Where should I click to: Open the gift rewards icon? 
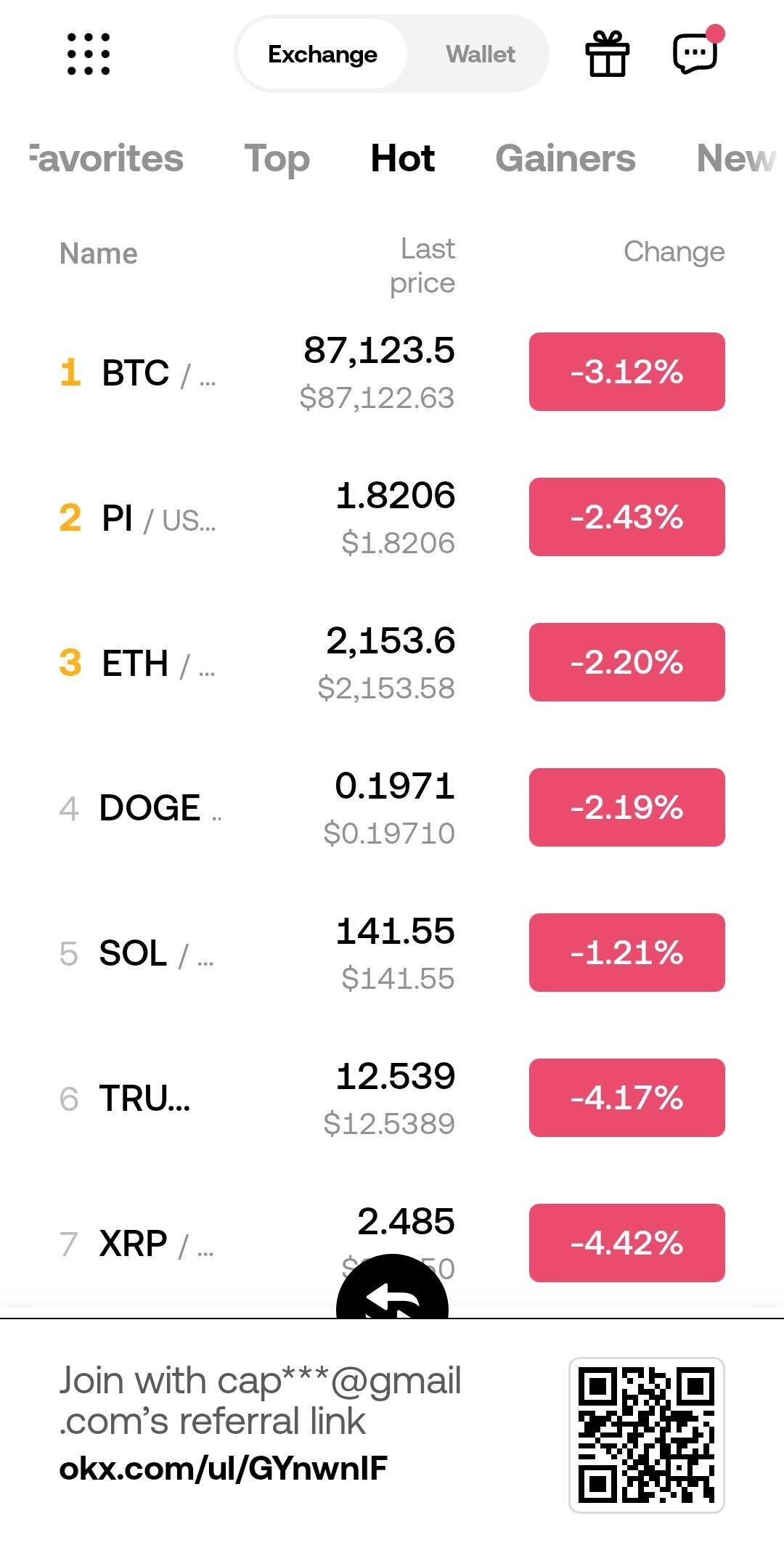point(607,54)
